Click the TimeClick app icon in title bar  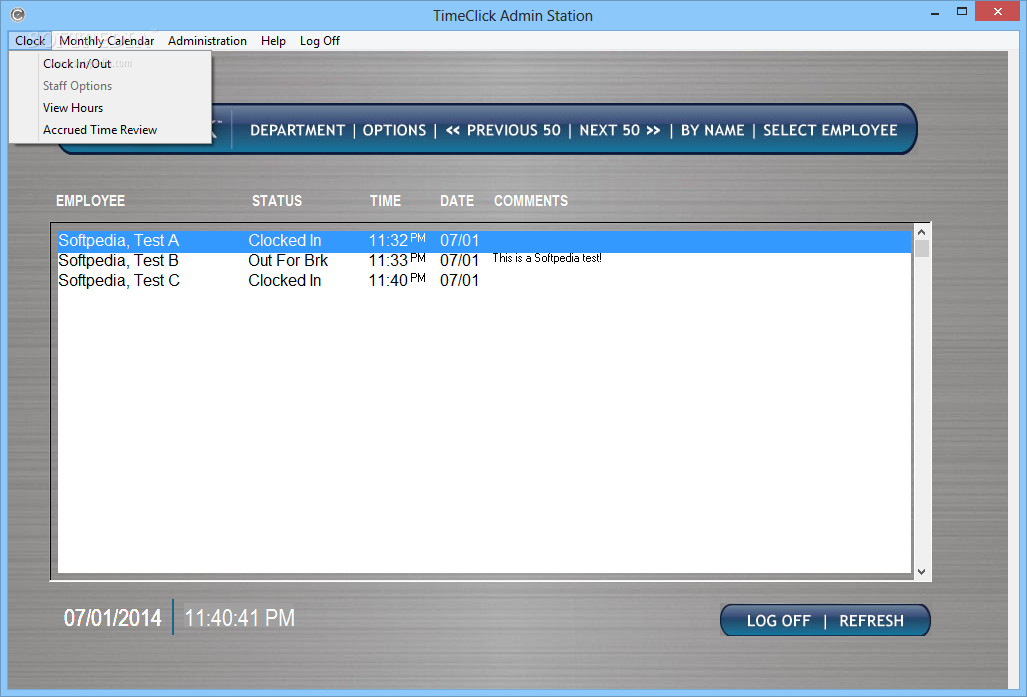[x=18, y=14]
